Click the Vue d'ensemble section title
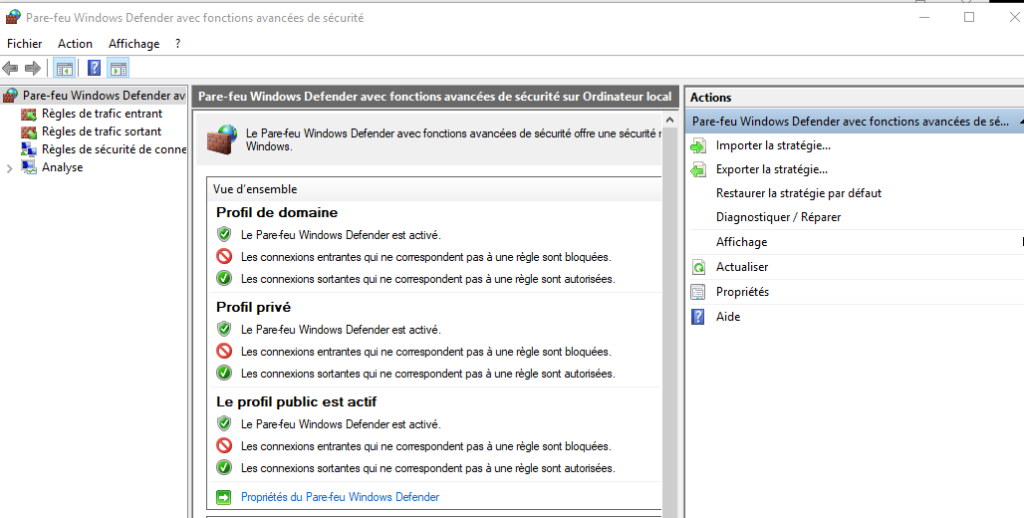Viewport: 1024px width, 518px height. coord(255,189)
